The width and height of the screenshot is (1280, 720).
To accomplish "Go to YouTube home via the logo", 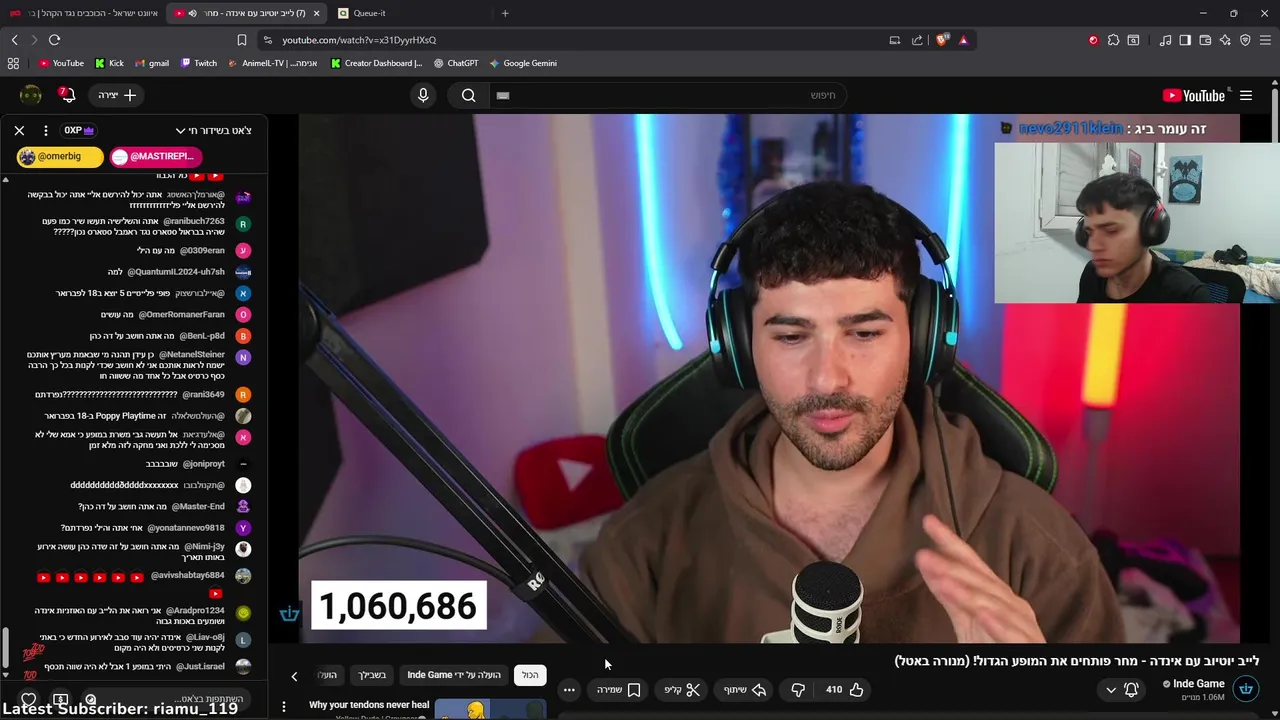I will click(1194, 95).
